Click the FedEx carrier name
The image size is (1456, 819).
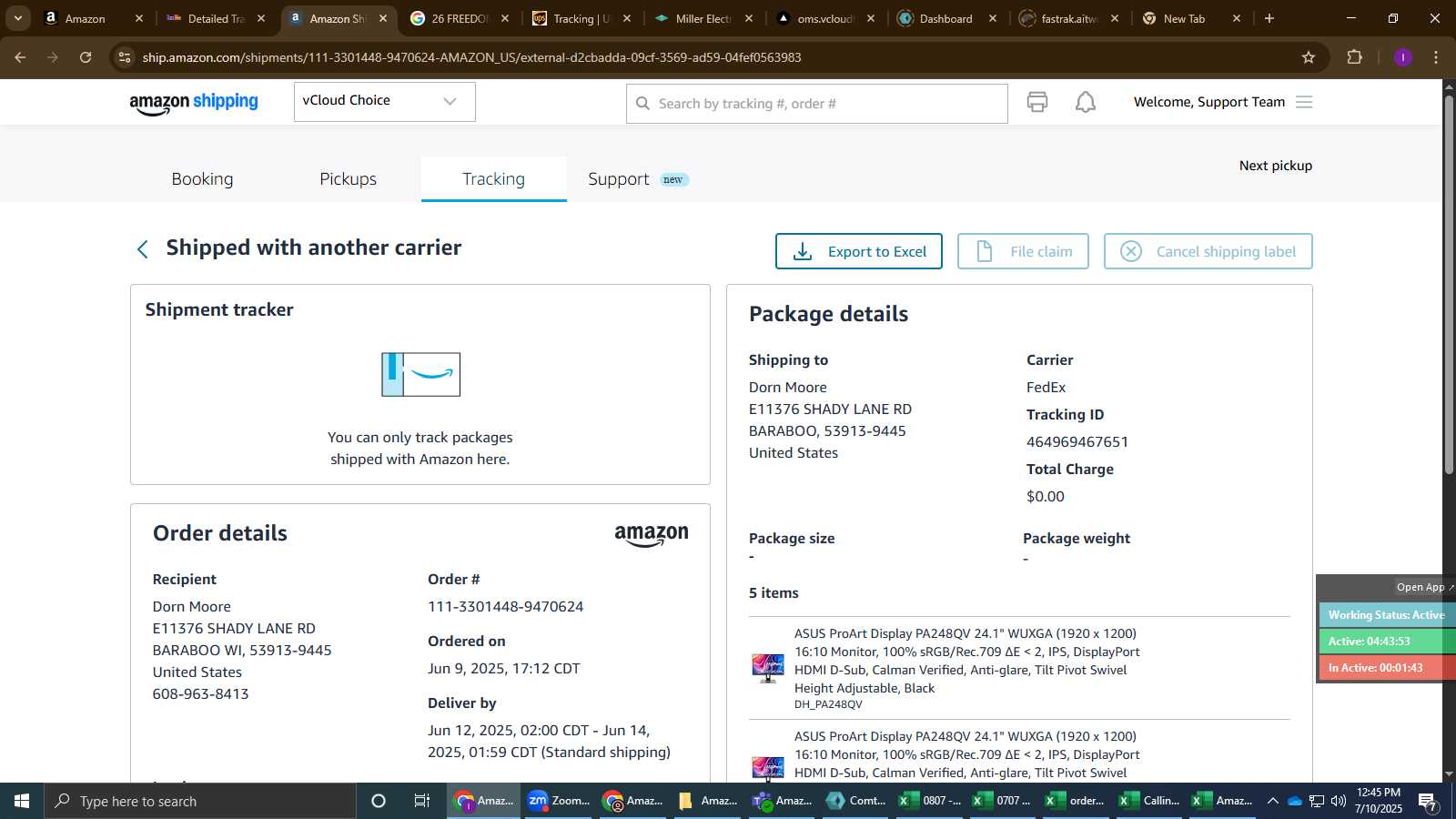point(1046,388)
